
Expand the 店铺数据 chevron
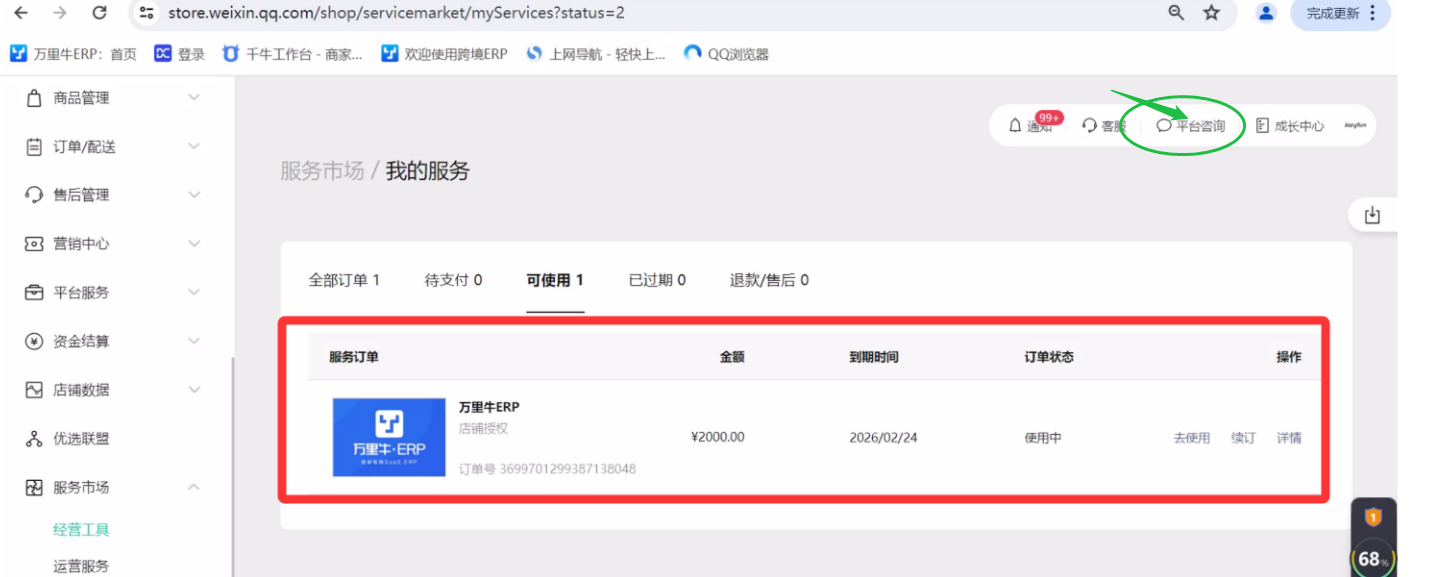pos(194,390)
